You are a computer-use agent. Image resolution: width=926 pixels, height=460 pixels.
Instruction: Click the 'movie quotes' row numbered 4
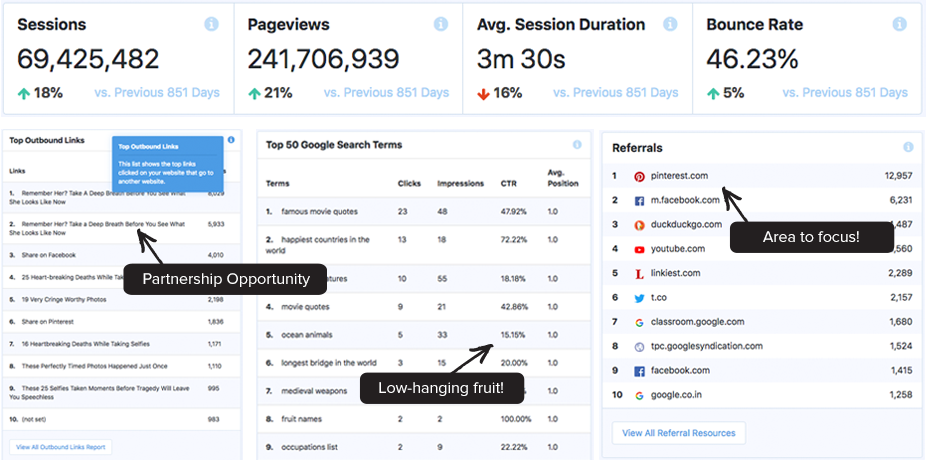[x=424, y=307]
